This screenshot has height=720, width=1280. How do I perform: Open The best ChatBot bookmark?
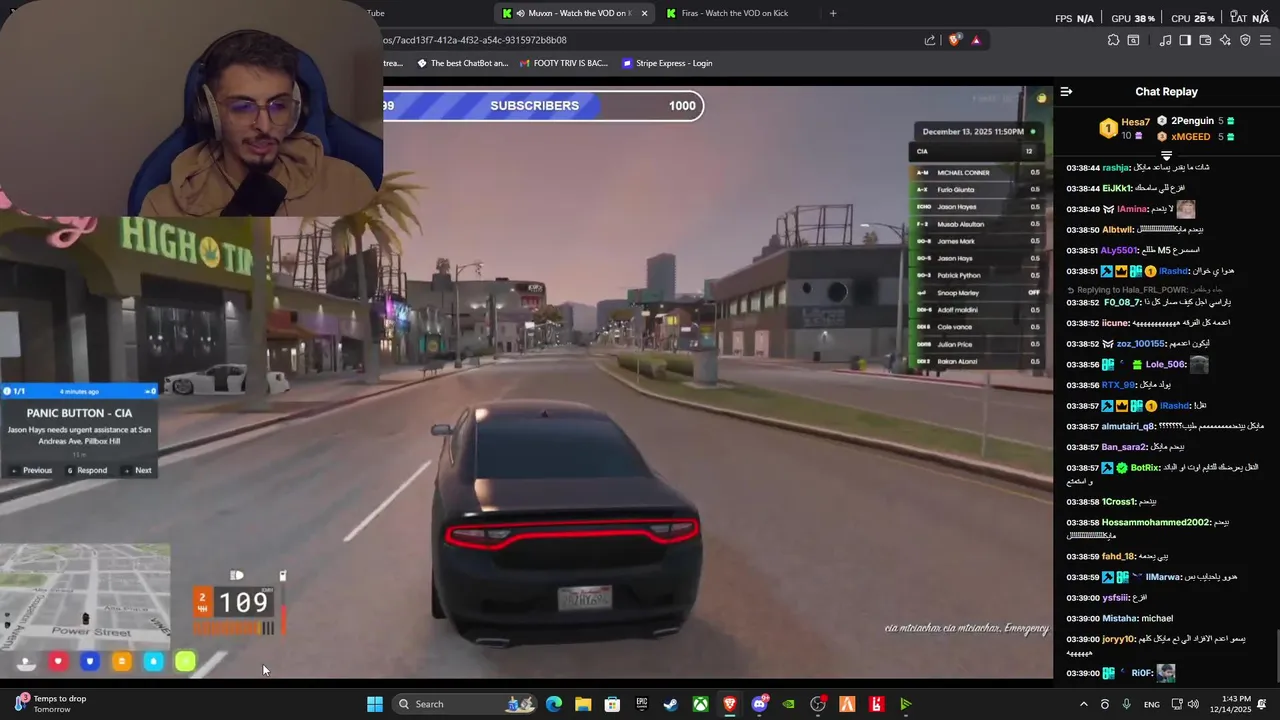pyautogui.click(x=462, y=63)
